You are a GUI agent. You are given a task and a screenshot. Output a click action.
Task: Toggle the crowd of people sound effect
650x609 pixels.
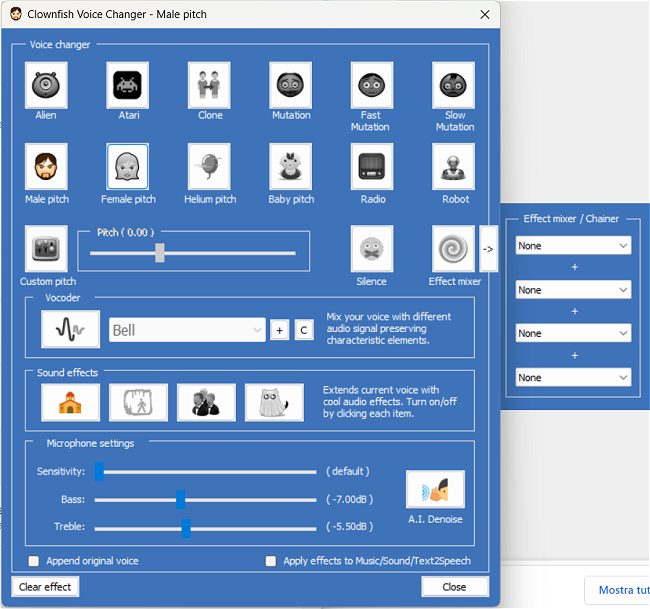click(x=206, y=403)
